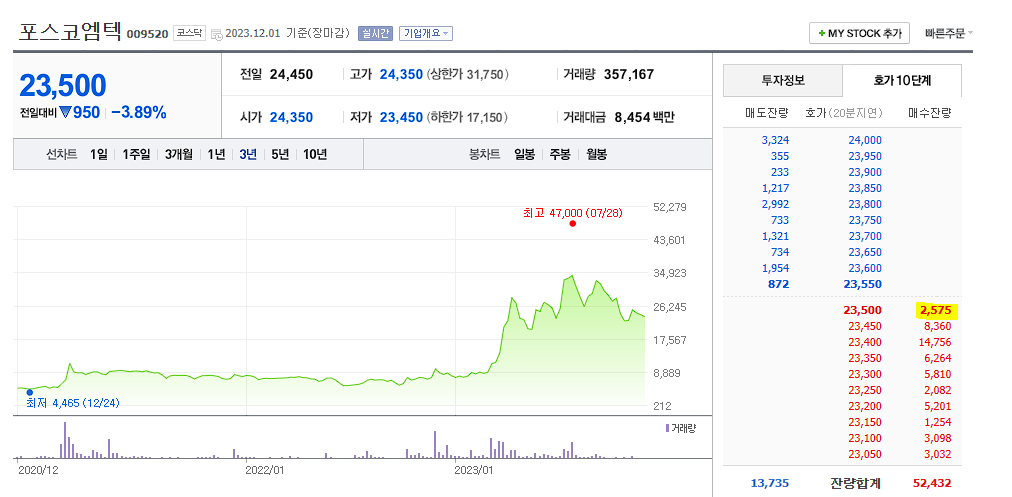This screenshot has height=497, width=1012.
Task: Click sell quantity 3,324
Action: tap(775, 140)
